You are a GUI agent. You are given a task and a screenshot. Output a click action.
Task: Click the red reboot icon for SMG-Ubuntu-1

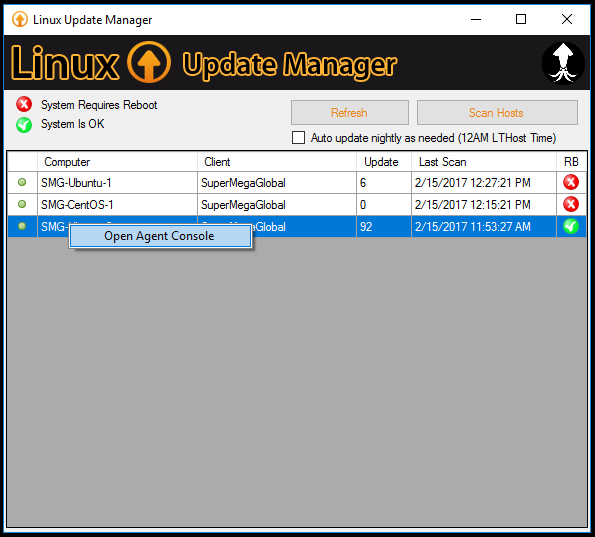point(571,183)
